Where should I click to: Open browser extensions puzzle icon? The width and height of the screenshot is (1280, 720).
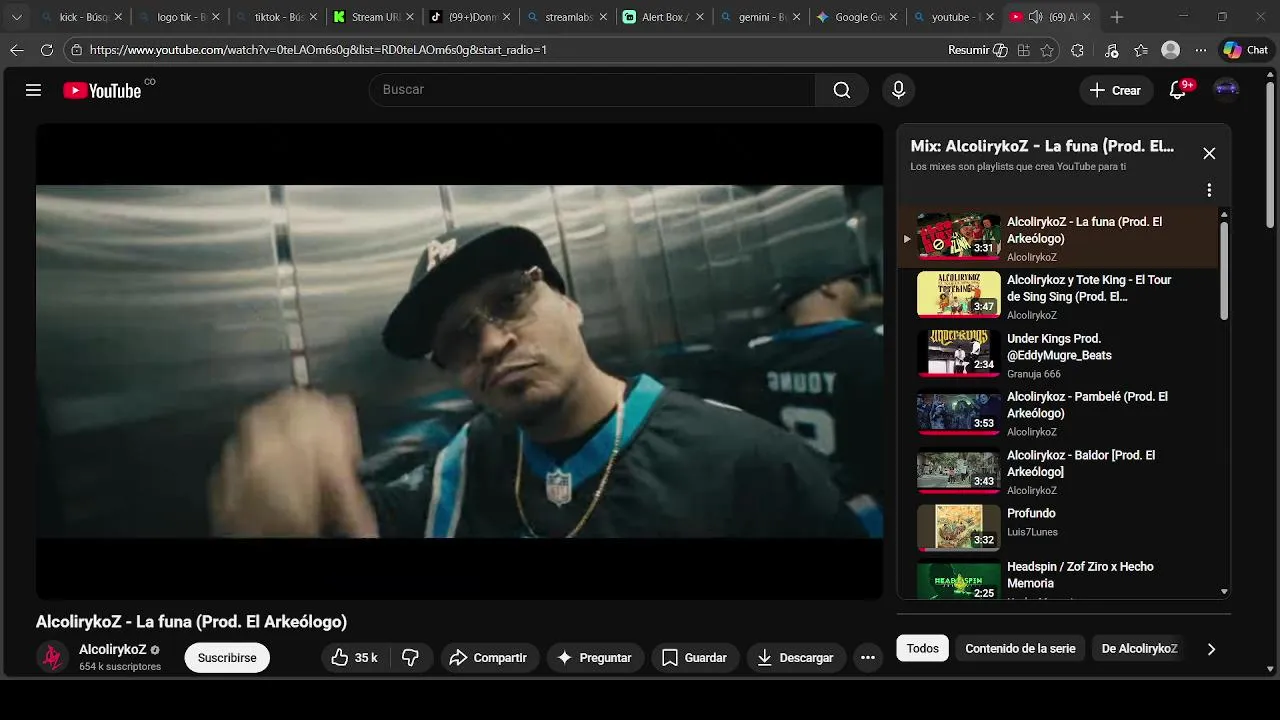tap(1077, 50)
